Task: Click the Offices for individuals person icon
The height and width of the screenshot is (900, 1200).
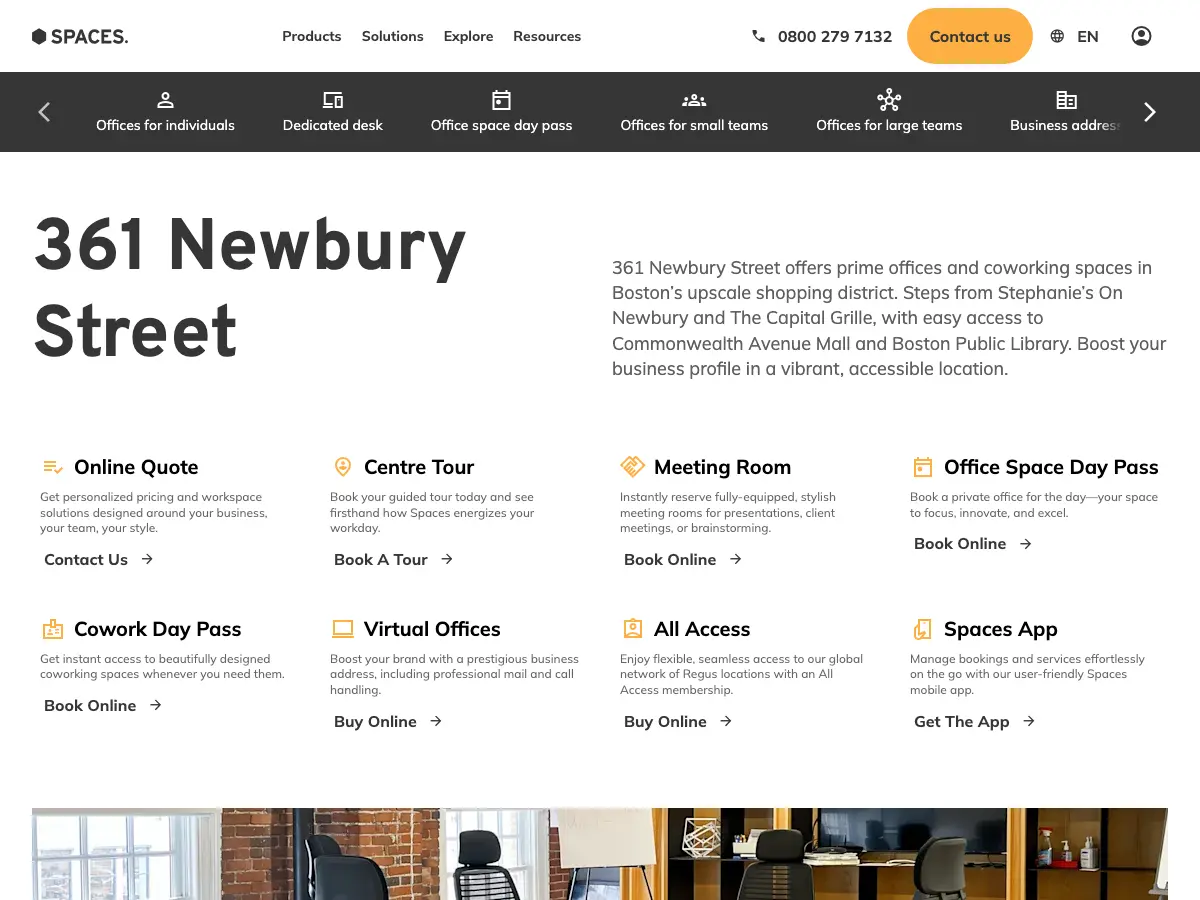Action: [x=166, y=100]
